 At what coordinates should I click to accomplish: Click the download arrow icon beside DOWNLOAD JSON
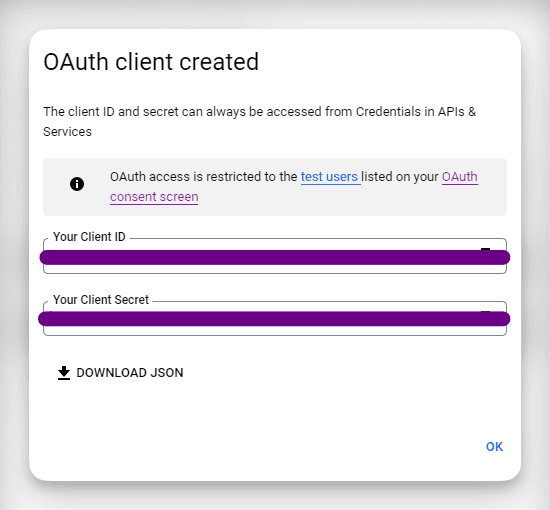(63, 373)
